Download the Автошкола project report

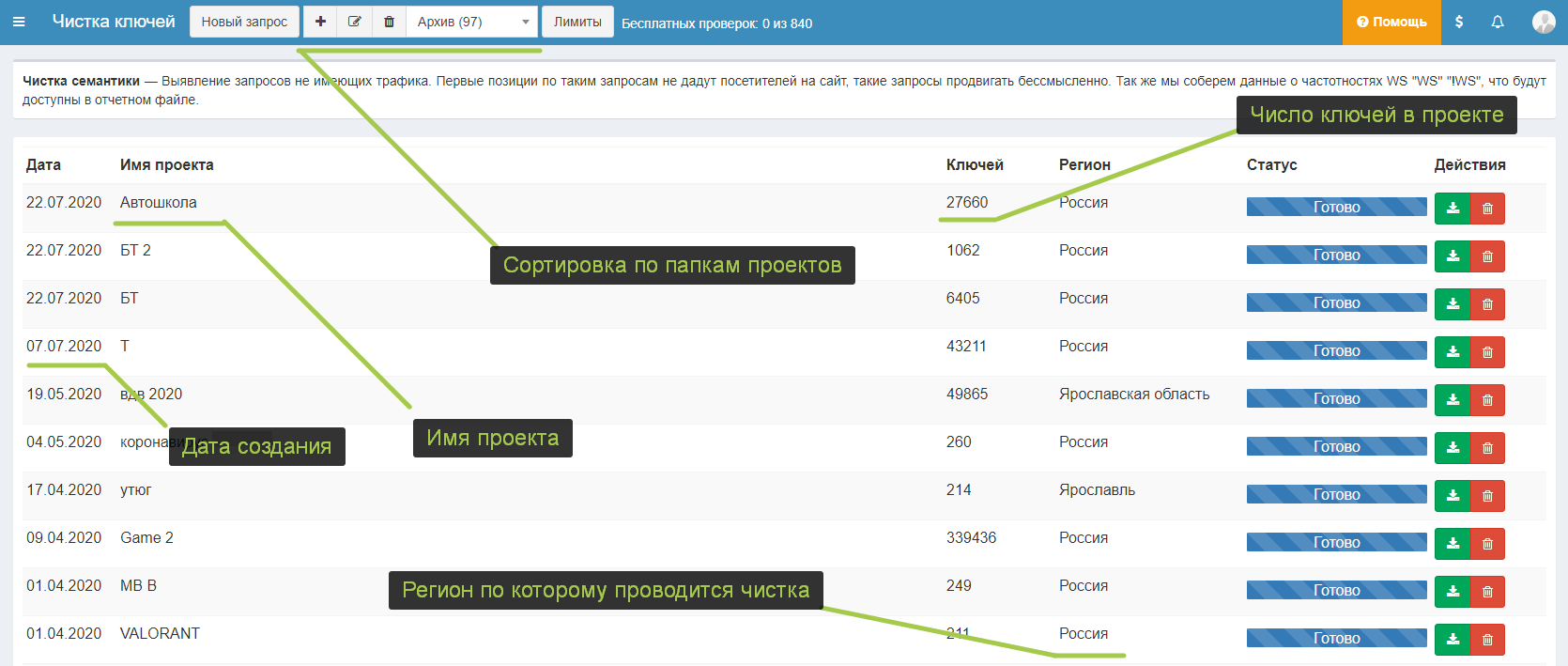[1453, 209]
